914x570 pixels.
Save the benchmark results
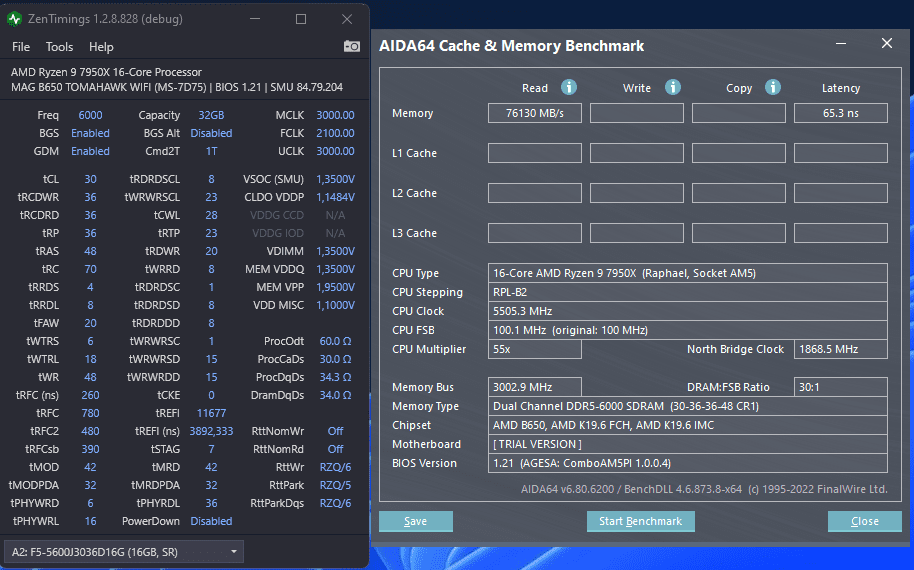416,521
